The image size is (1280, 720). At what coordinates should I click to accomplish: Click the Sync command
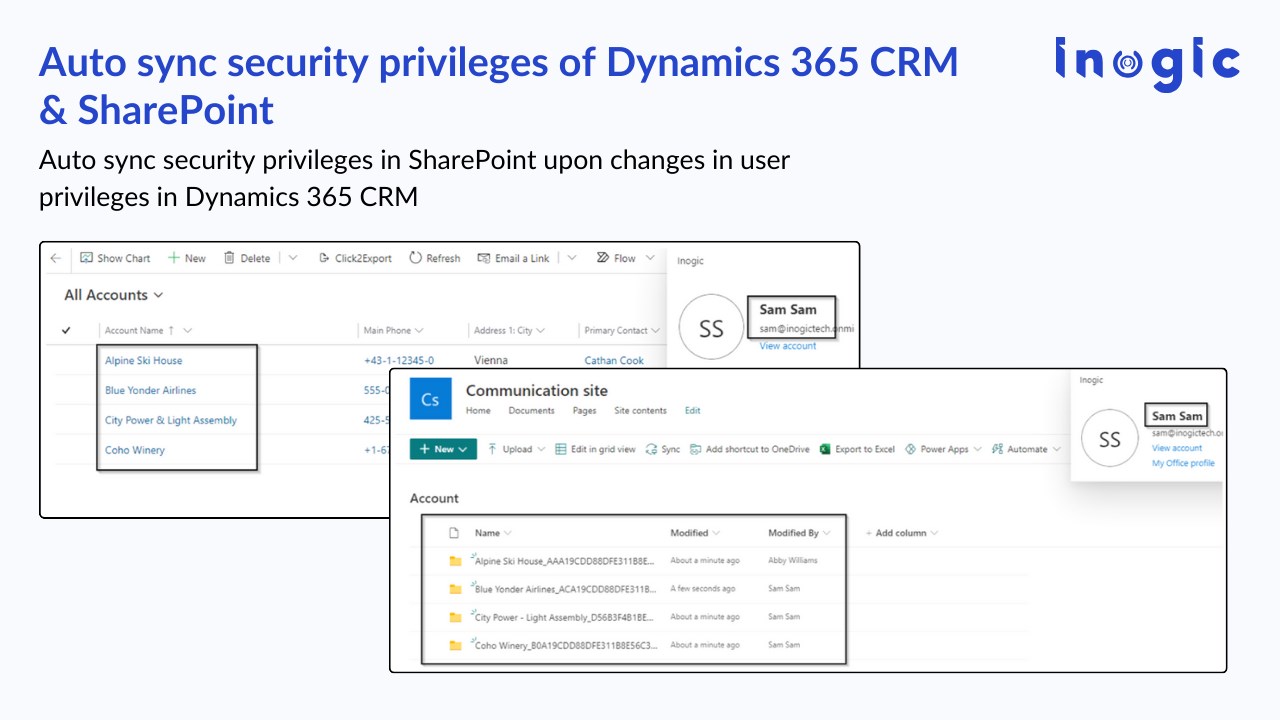pos(664,449)
